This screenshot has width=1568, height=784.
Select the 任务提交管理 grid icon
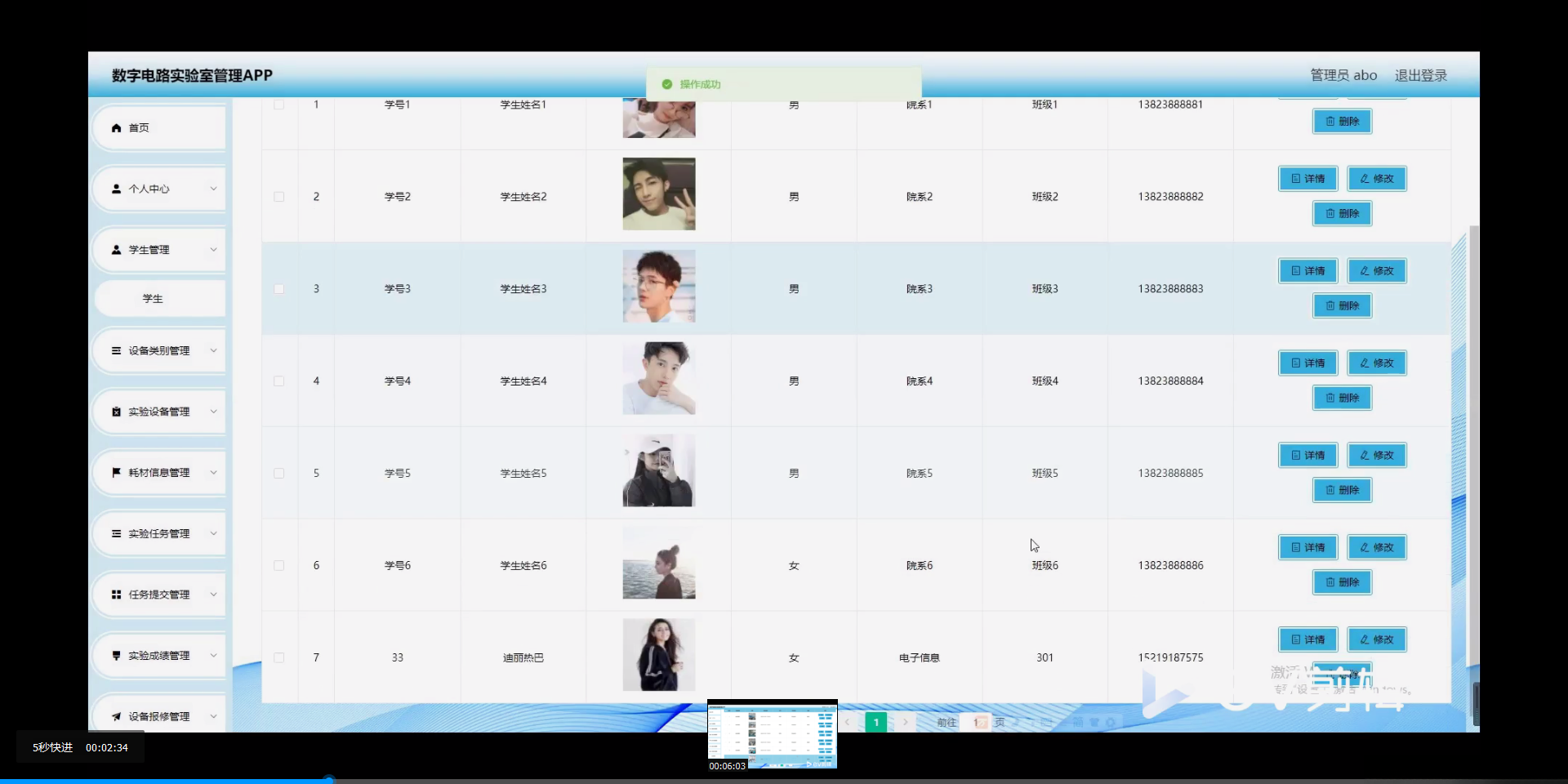115,594
